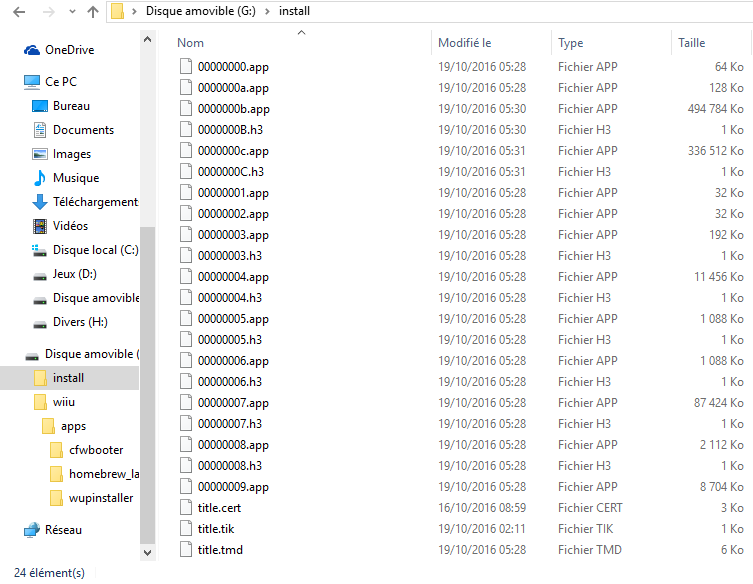Click the install breadcrumb in address bar

coord(294,11)
